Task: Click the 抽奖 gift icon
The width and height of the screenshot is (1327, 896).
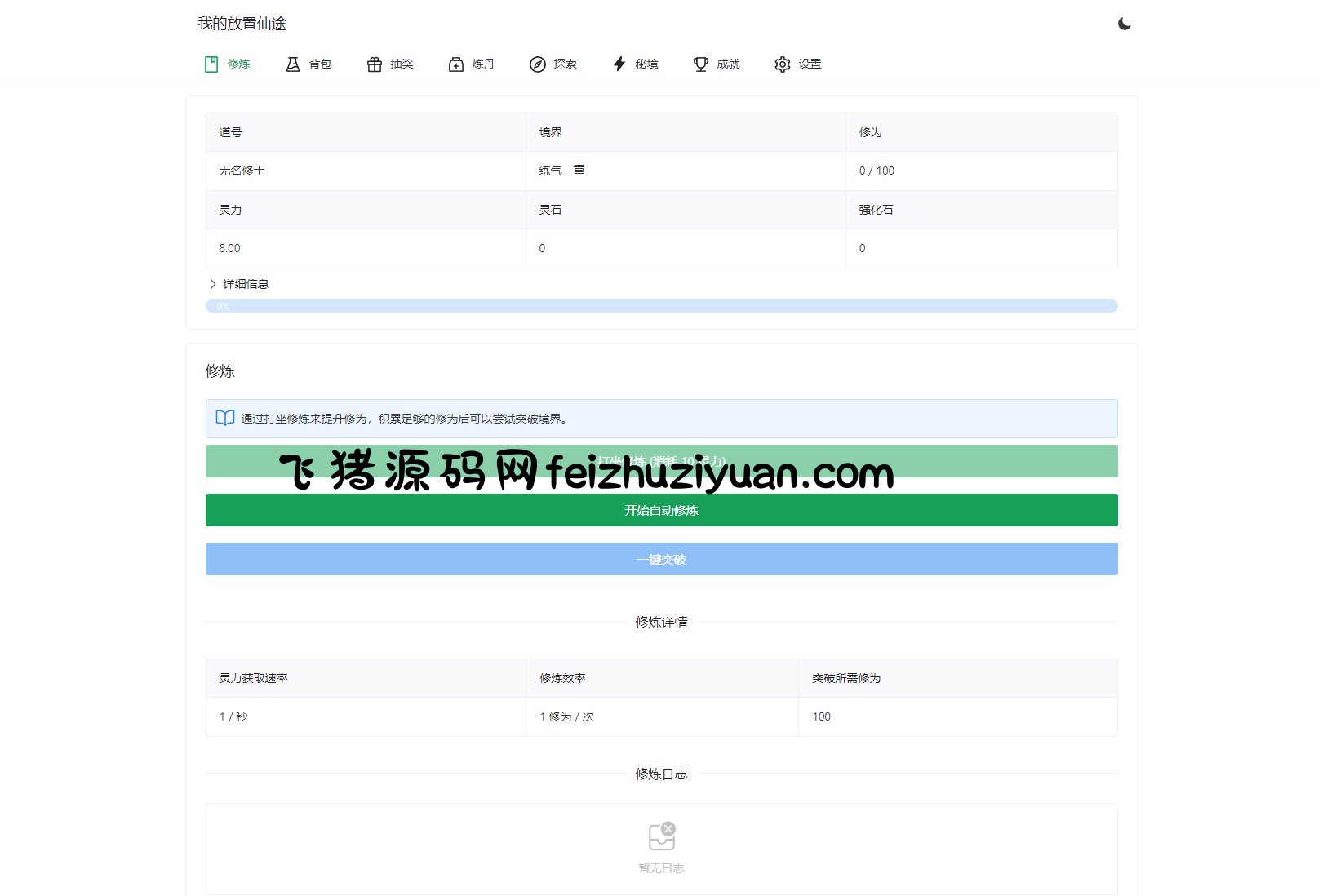Action: (375, 64)
